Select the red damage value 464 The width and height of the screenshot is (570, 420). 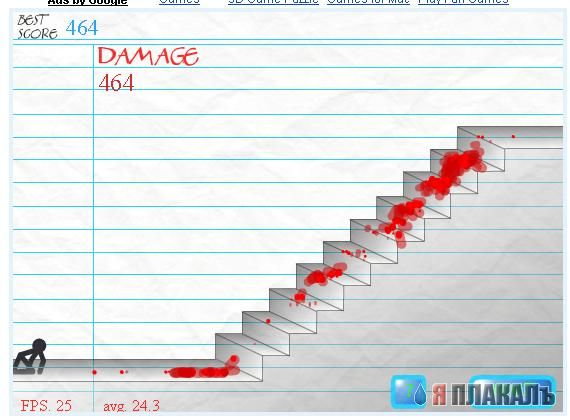pos(116,83)
